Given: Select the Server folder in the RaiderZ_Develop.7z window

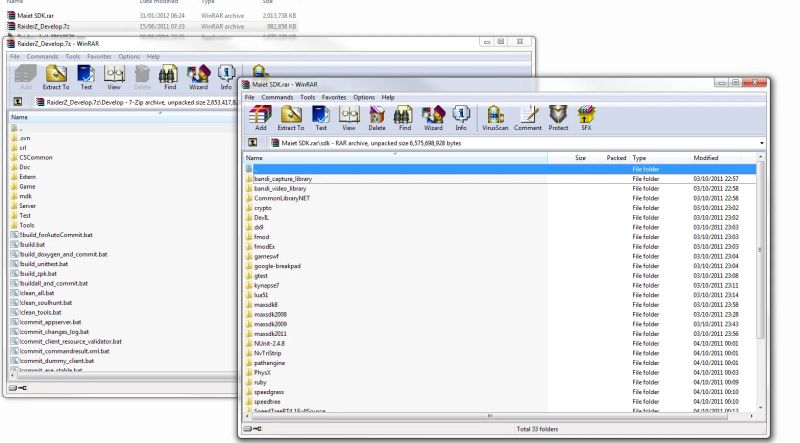Looking at the screenshot, I should pos(27,206).
